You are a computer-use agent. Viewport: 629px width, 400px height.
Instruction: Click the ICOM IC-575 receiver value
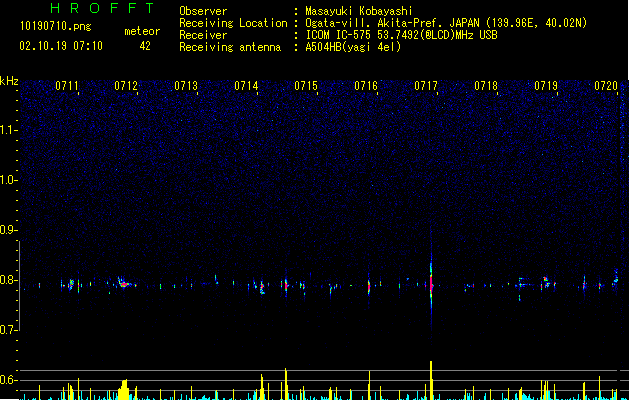401,35
